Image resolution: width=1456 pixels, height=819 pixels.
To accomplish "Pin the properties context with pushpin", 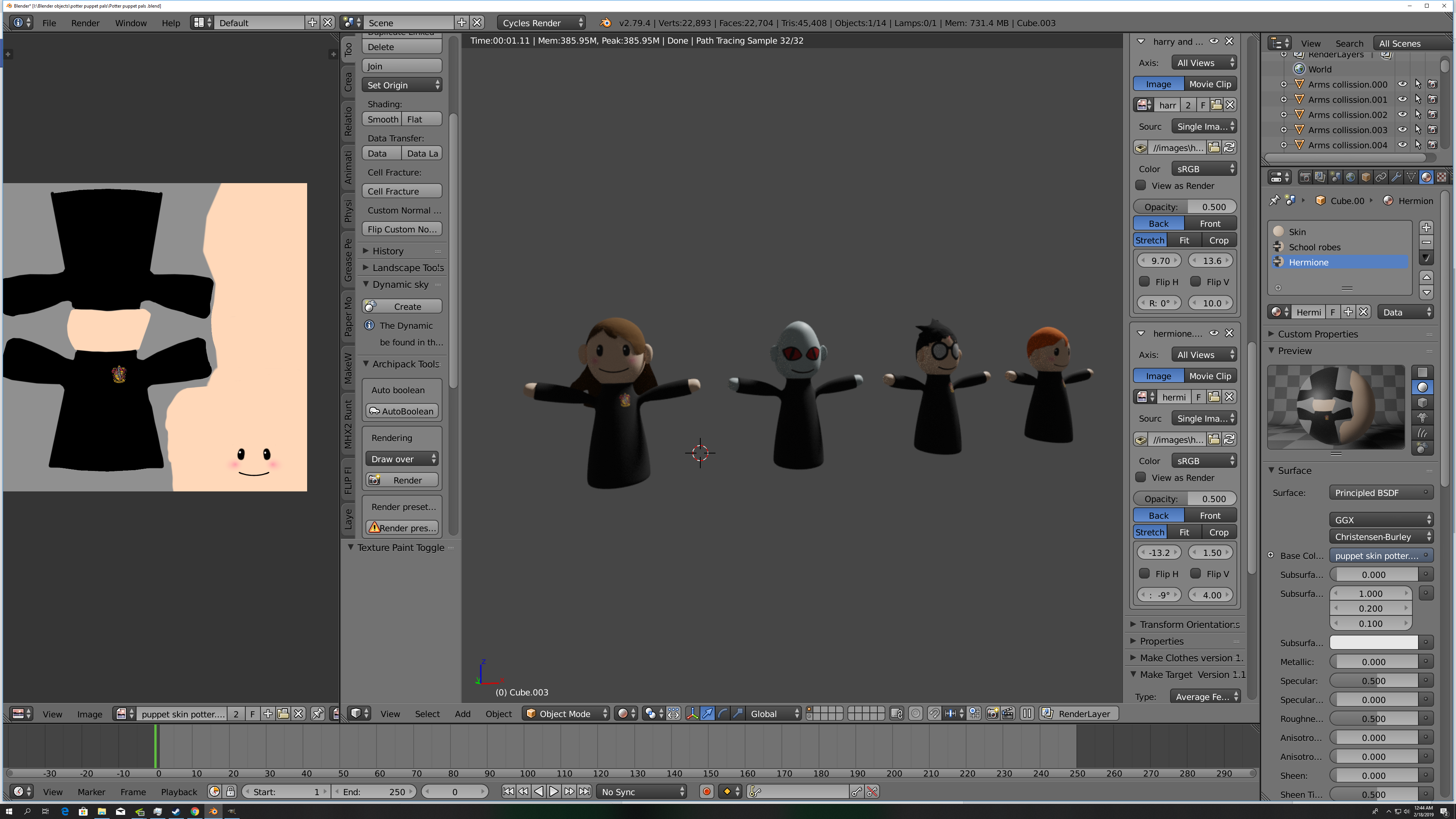I will pos(1274,201).
